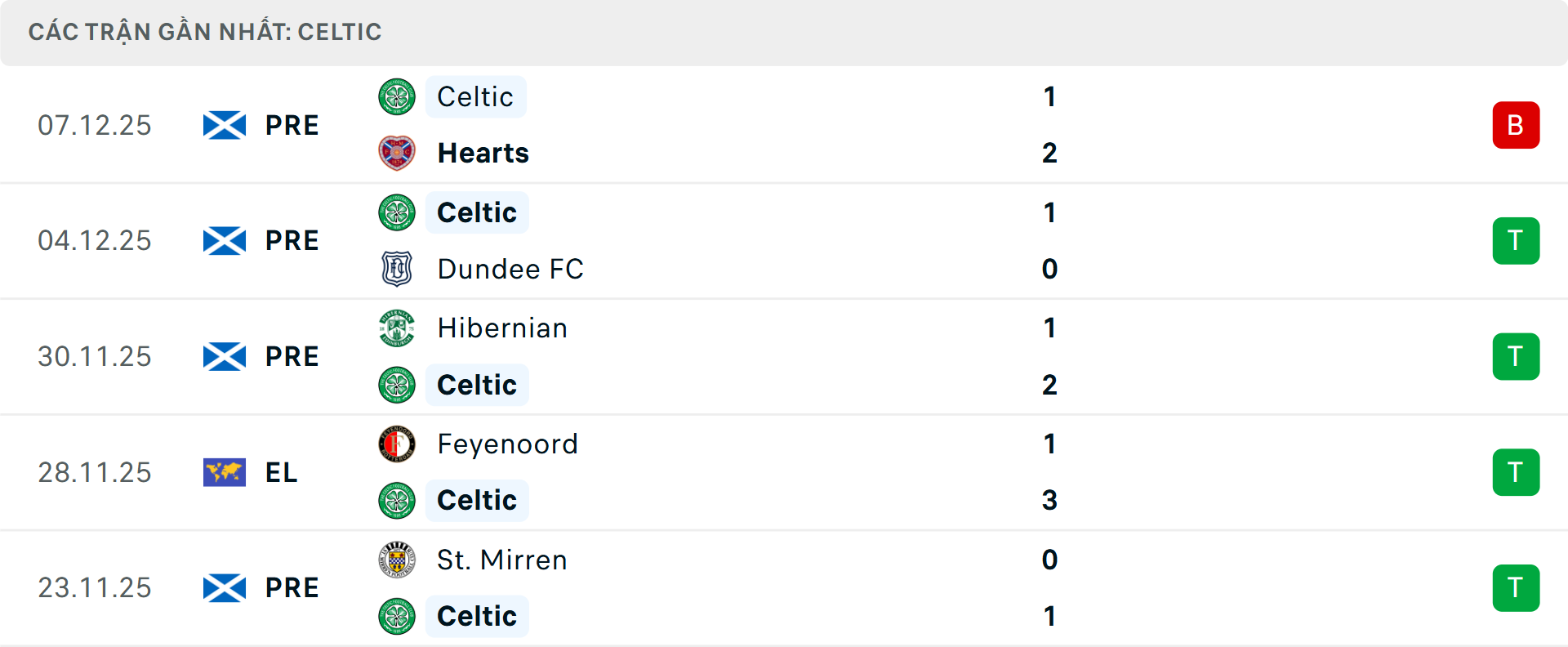Click the Hibernian club crest

[x=396, y=328]
